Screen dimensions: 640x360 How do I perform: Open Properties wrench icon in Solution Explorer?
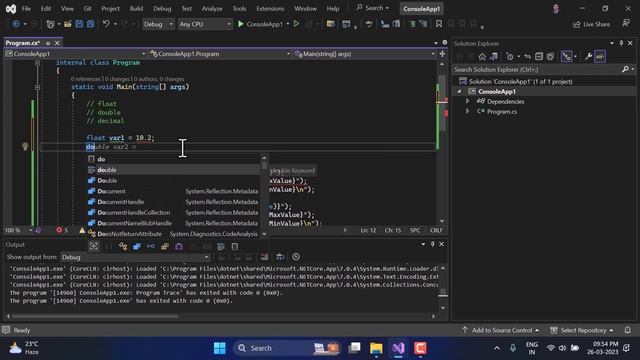[588, 57]
